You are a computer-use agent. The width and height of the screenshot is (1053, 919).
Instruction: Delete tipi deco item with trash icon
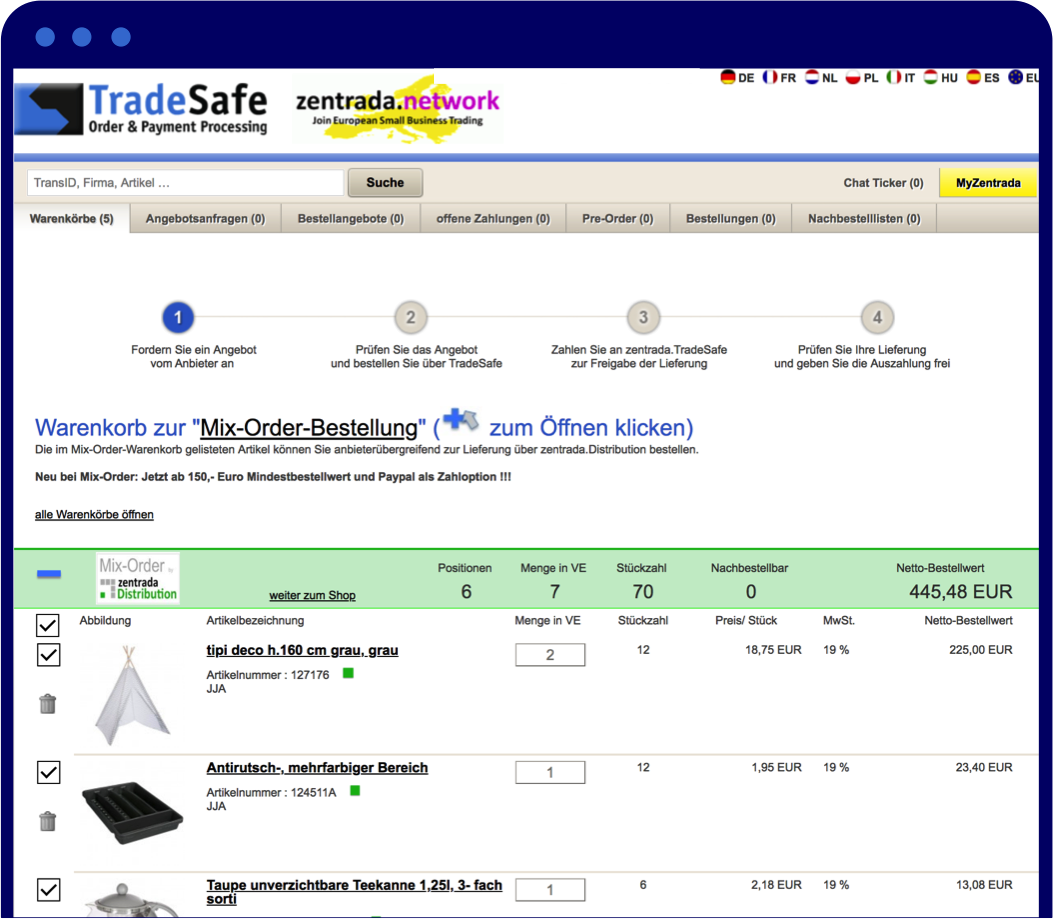point(48,703)
